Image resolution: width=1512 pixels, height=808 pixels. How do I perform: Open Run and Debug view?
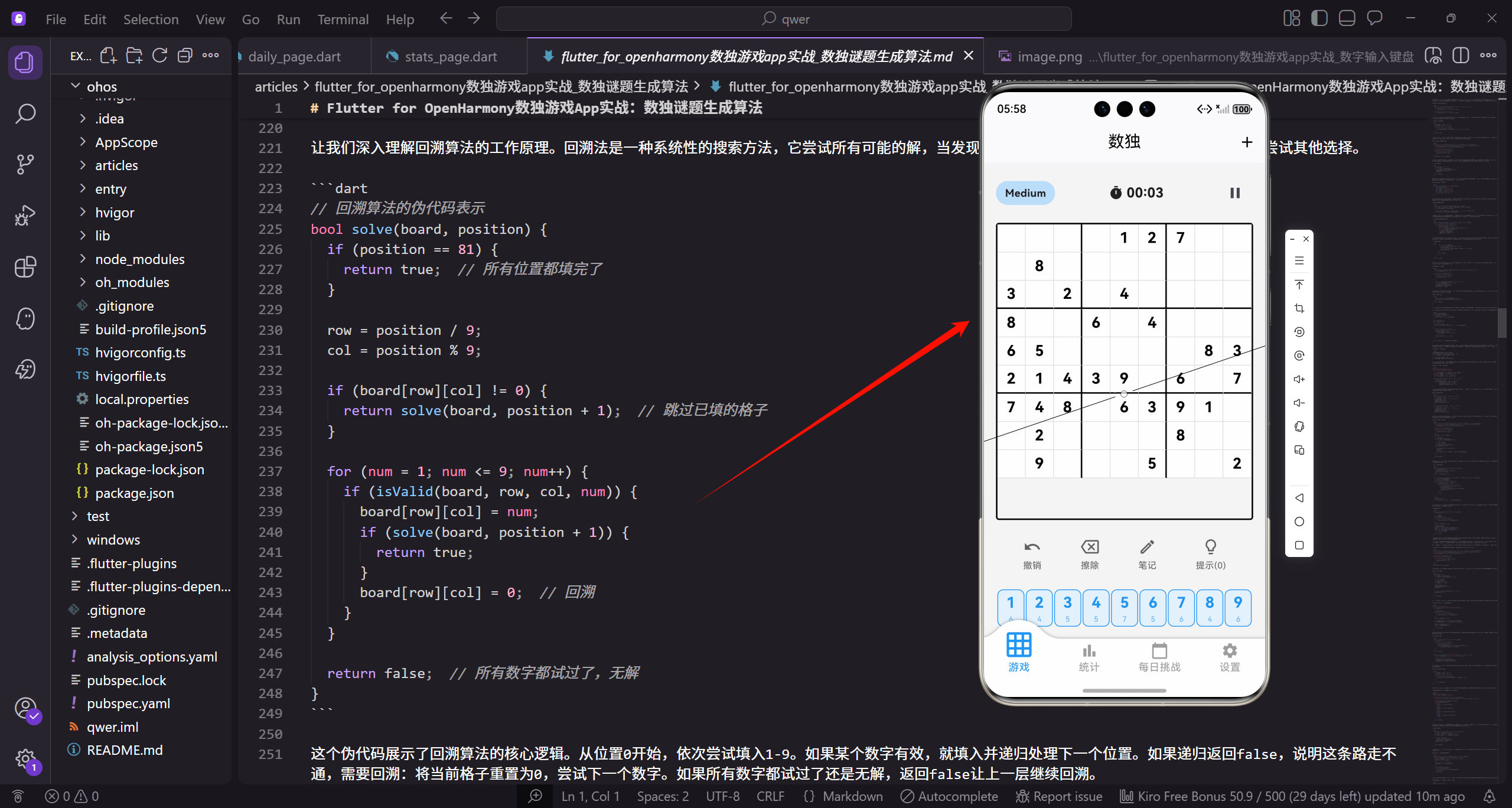pyautogui.click(x=25, y=216)
